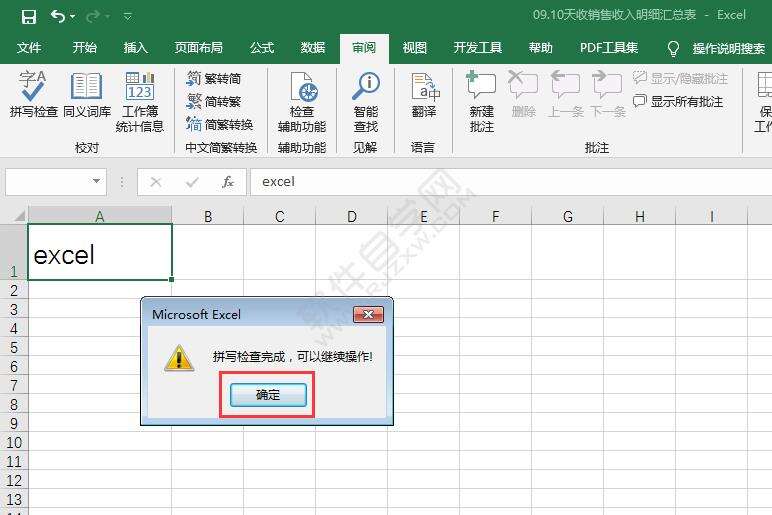Switch to the 开始 ribbon tab

85,48
